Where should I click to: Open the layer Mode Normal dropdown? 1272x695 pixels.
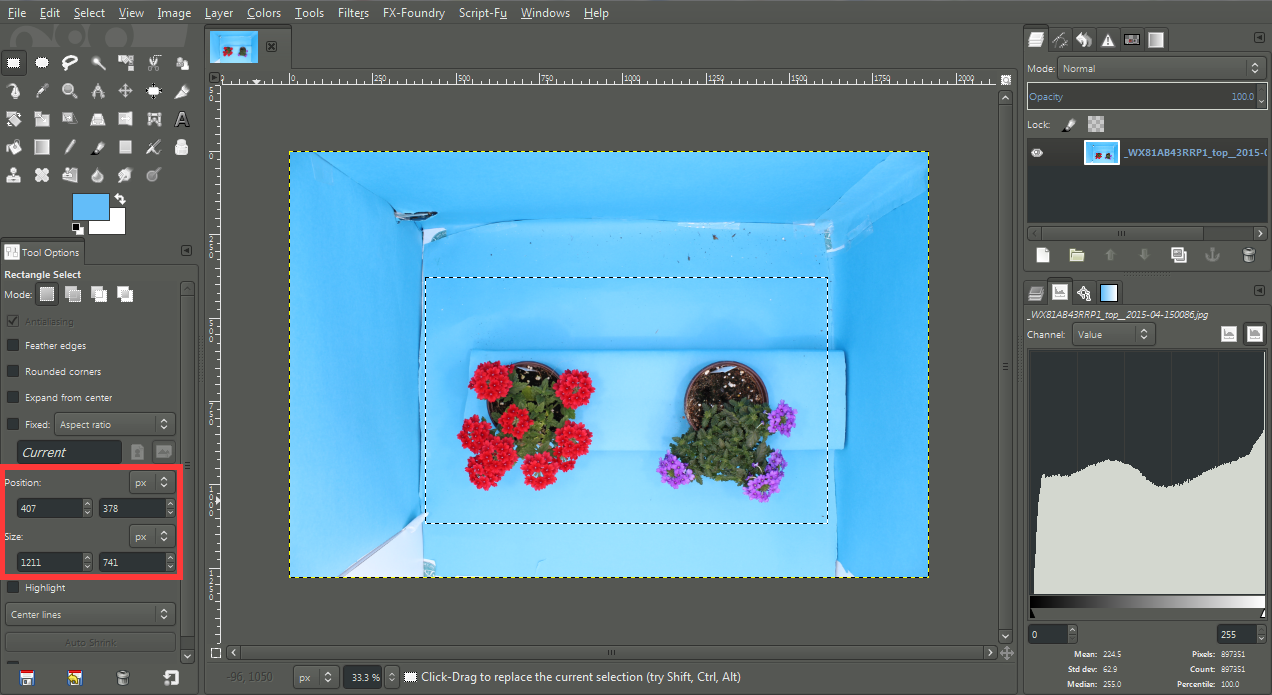[1162, 68]
